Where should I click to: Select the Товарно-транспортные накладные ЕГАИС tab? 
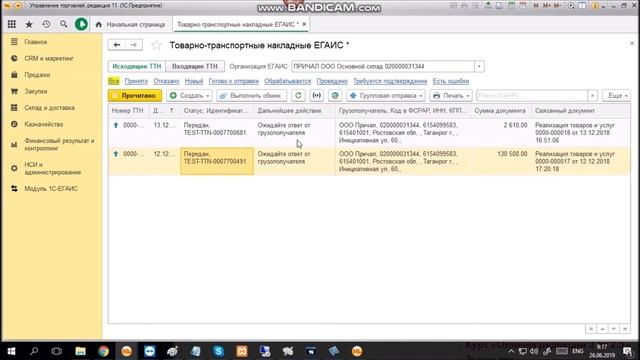pos(238,24)
